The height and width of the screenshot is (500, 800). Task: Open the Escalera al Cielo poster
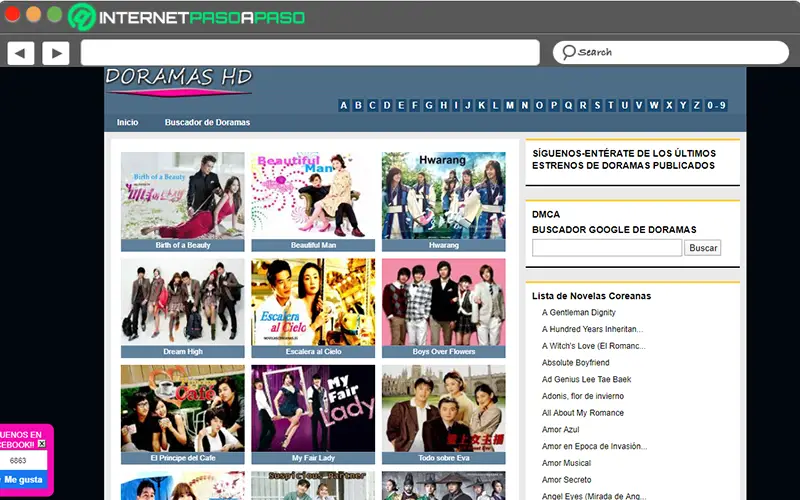[x=313, y=302]
